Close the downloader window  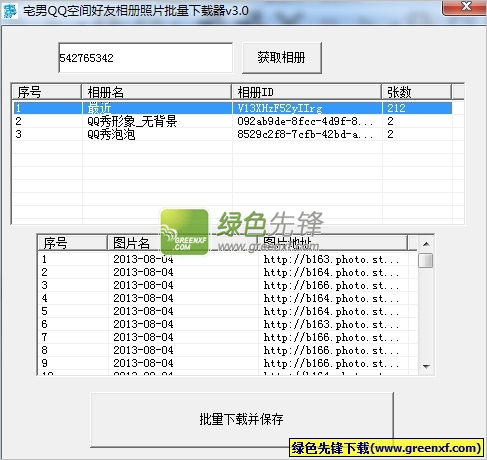click(x=464, y=7)
